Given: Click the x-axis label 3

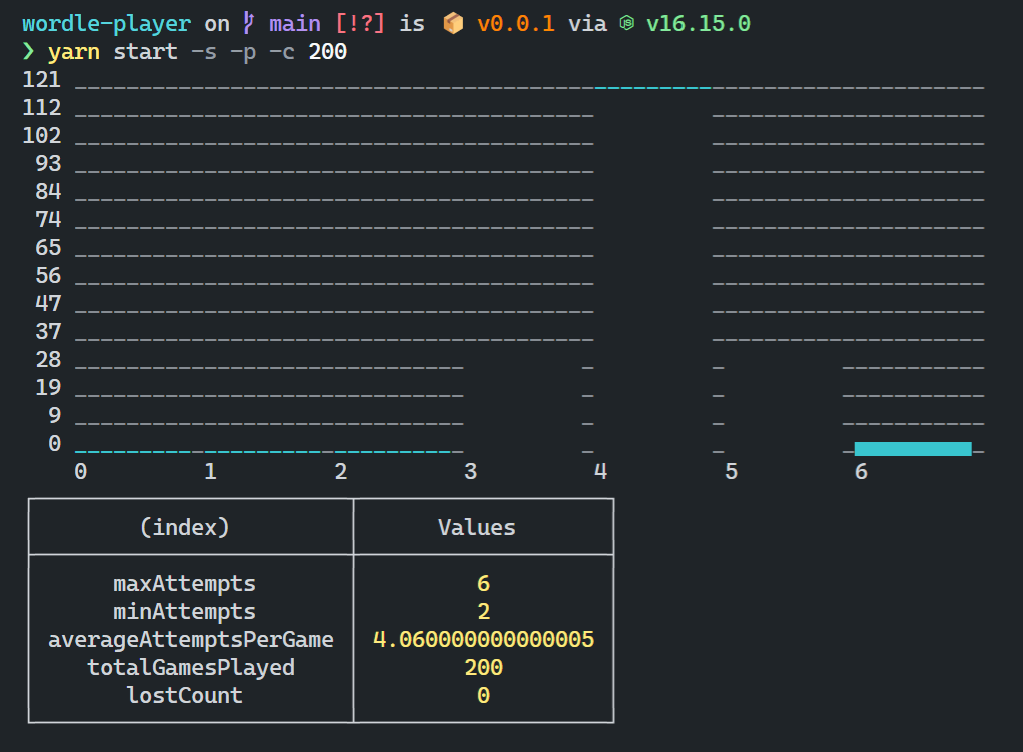Looking at the screenshot, I should pos(470,472).
